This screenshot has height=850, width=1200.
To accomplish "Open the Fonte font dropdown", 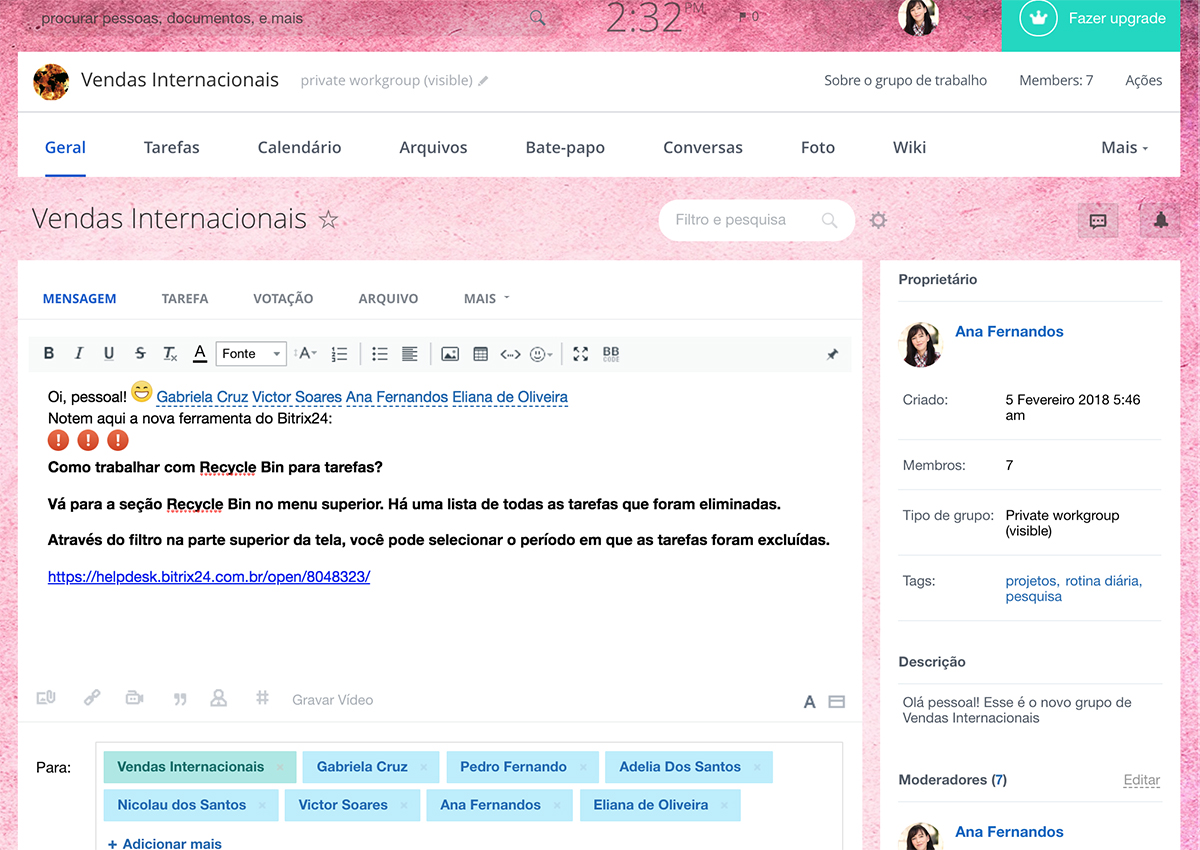I will (x=251, y=354).
